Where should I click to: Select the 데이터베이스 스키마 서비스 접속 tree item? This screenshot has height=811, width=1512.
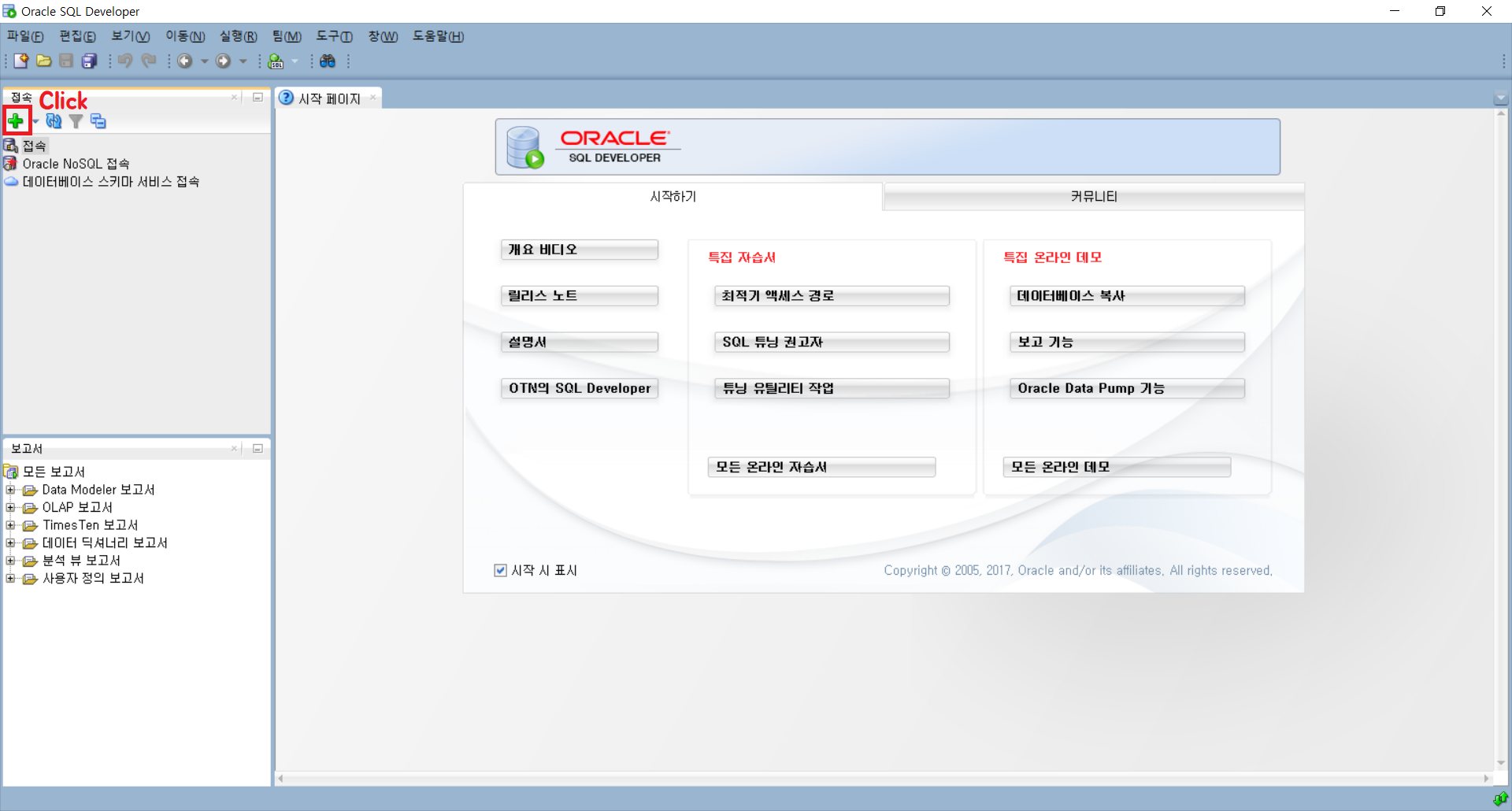[x=110, y=181]
